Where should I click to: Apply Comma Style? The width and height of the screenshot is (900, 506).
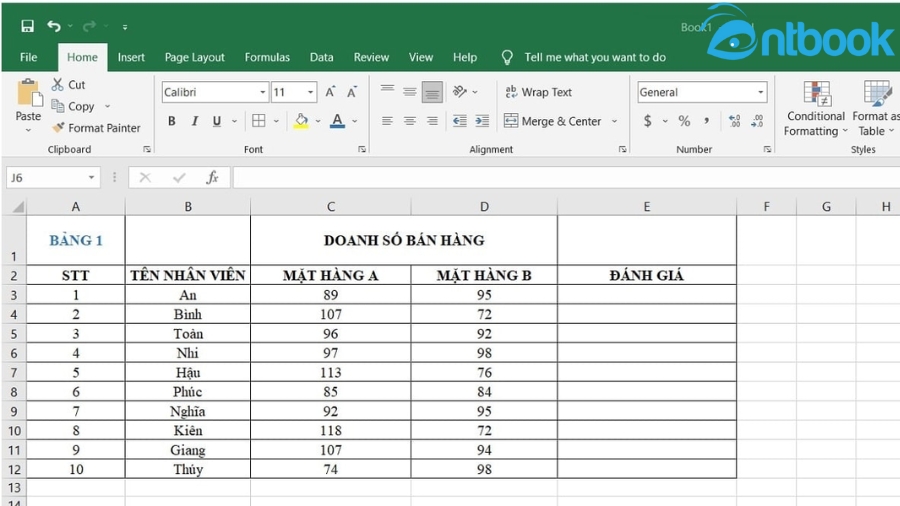707,121
